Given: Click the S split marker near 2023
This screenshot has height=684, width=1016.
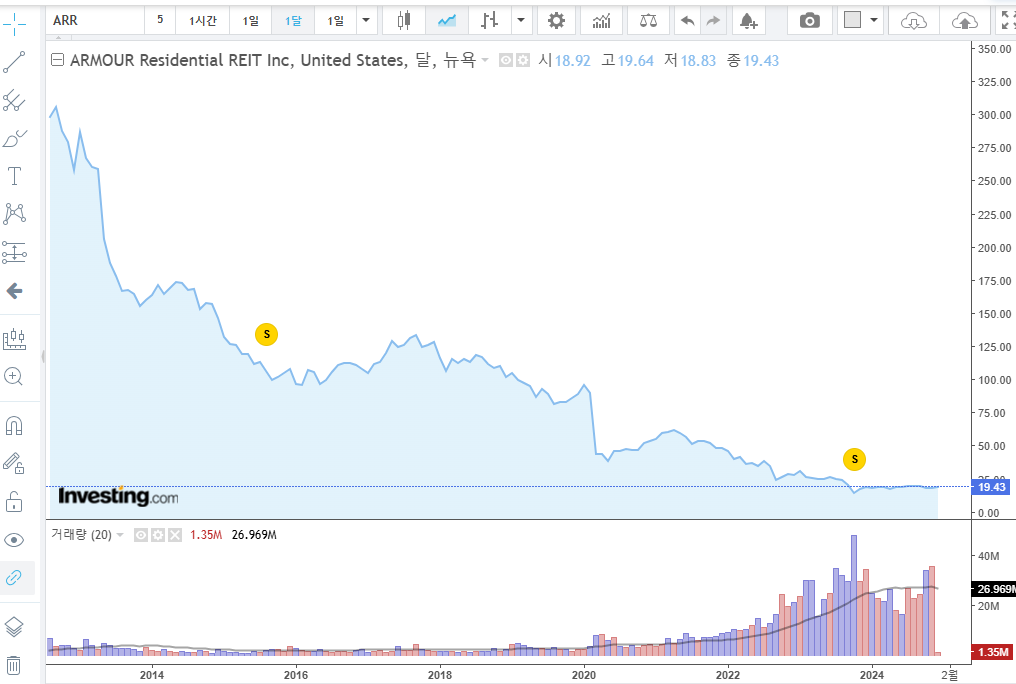Looking at the screenshot, I should pyautogui.click(x=854, y=459).
